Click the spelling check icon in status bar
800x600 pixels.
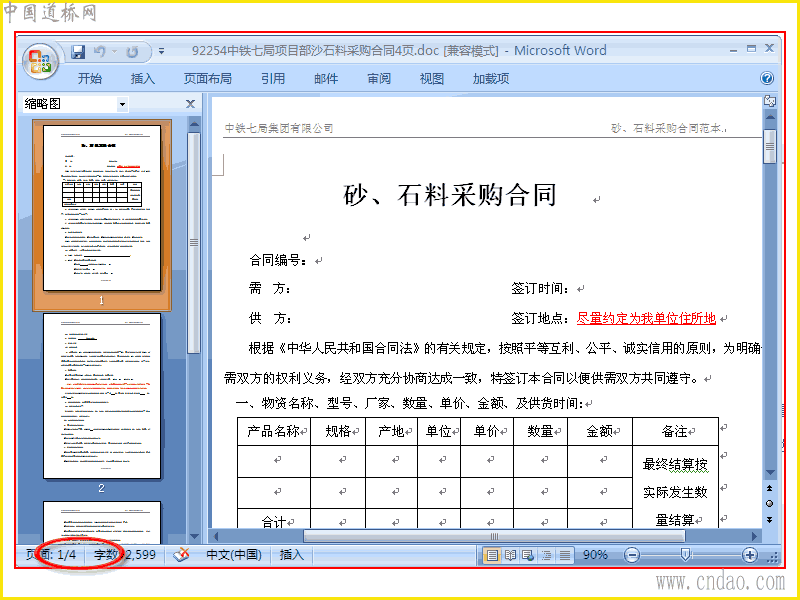[x=182, y=555]
